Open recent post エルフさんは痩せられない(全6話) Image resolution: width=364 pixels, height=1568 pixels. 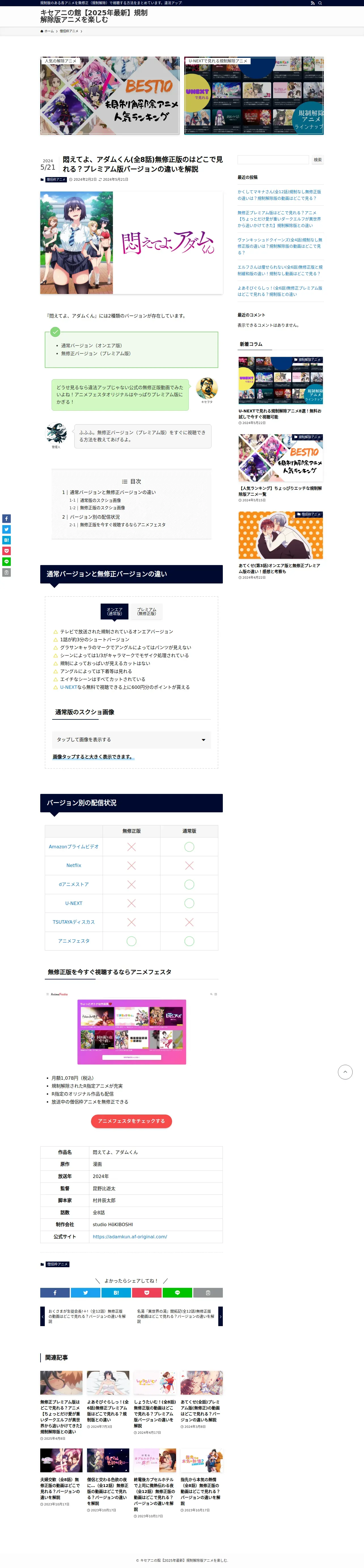click(280, 270)
